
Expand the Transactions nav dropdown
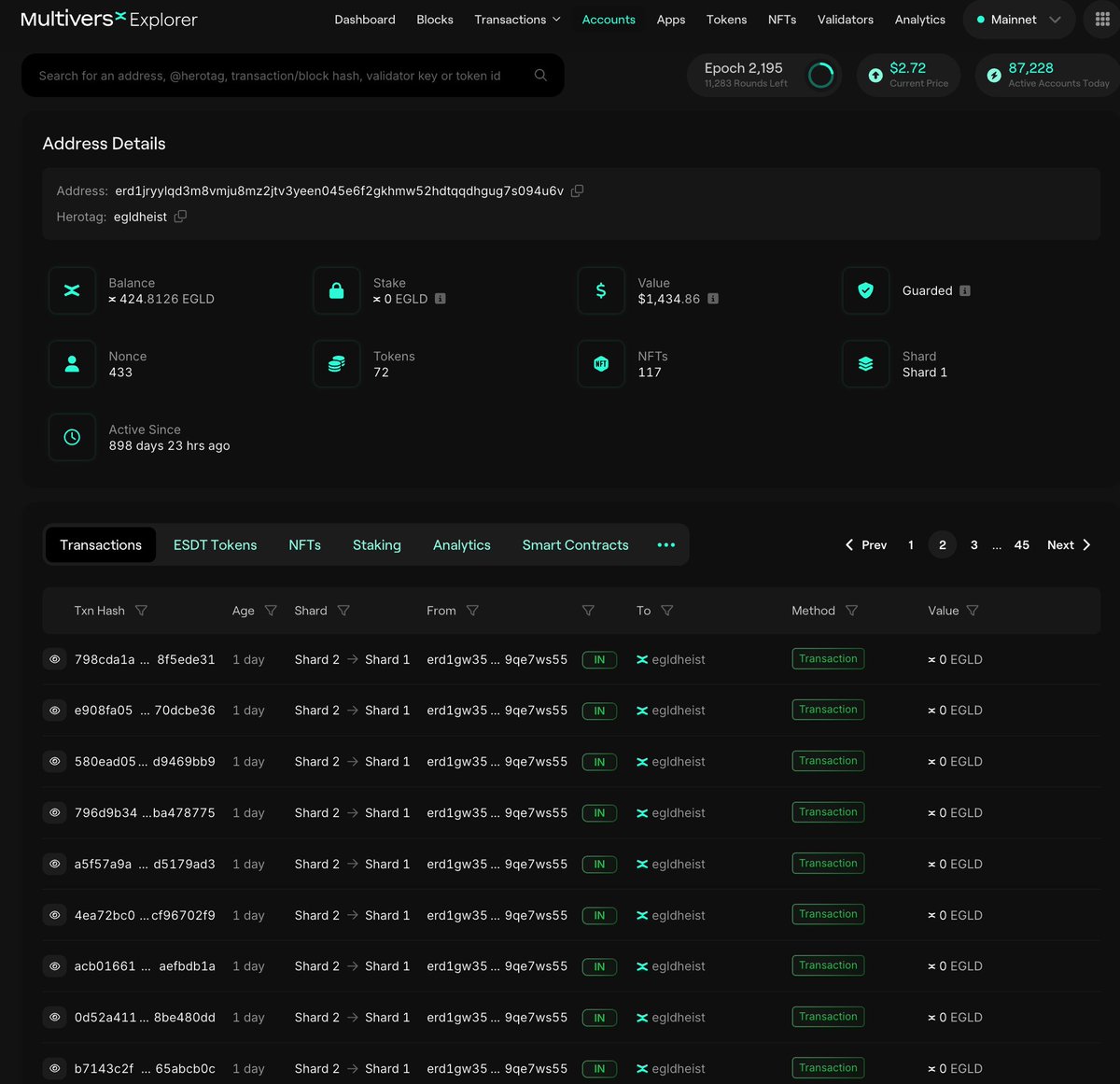(518, 20)
